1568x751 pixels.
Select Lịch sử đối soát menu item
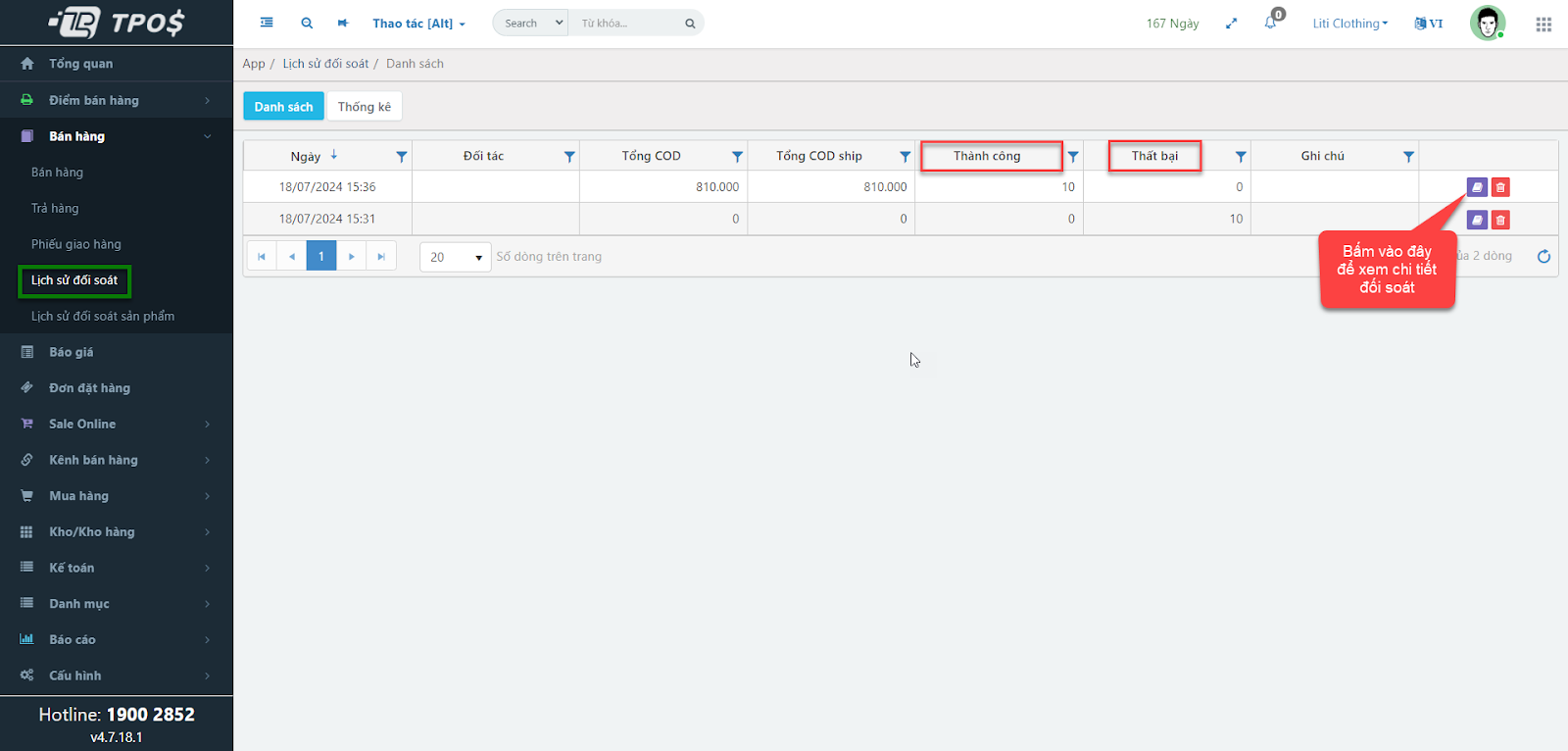tap(74, 280)
